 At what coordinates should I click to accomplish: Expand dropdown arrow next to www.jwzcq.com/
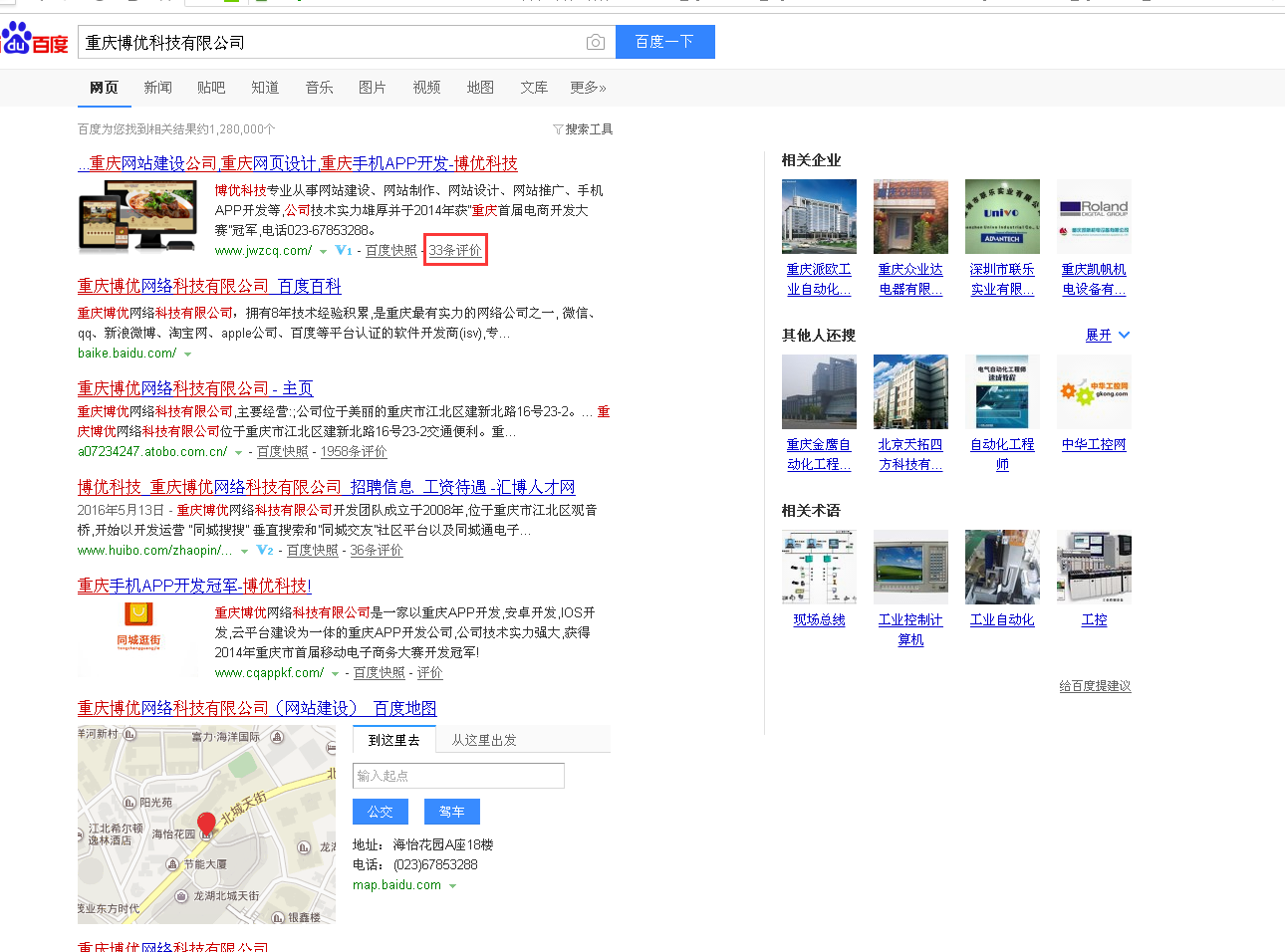tap(323, 252)
